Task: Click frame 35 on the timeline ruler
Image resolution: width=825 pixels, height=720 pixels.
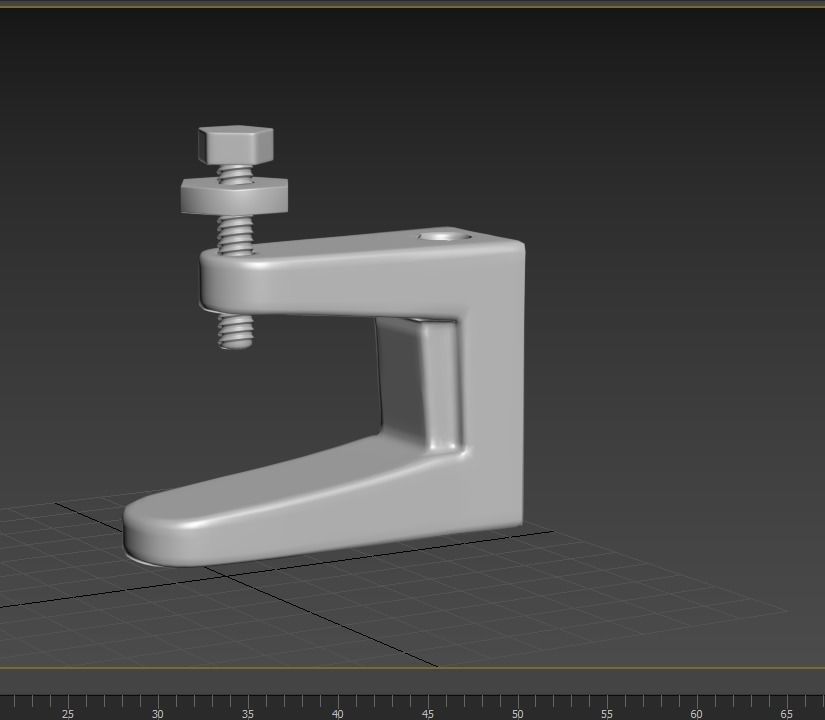Action: click(x=247, y=714)
